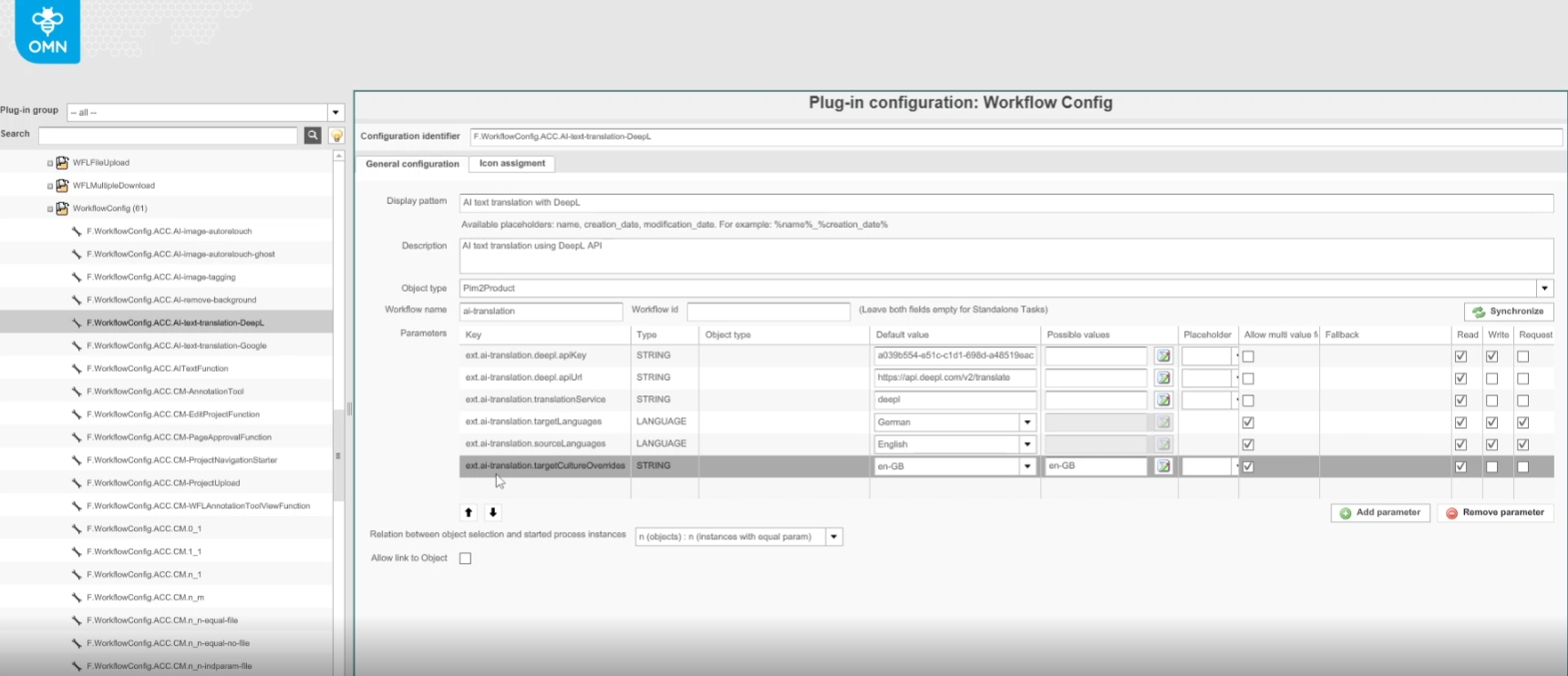Open the English default value dropdown
The width and height of the screenshot is (1568, 676).
tap(1027, 445)
